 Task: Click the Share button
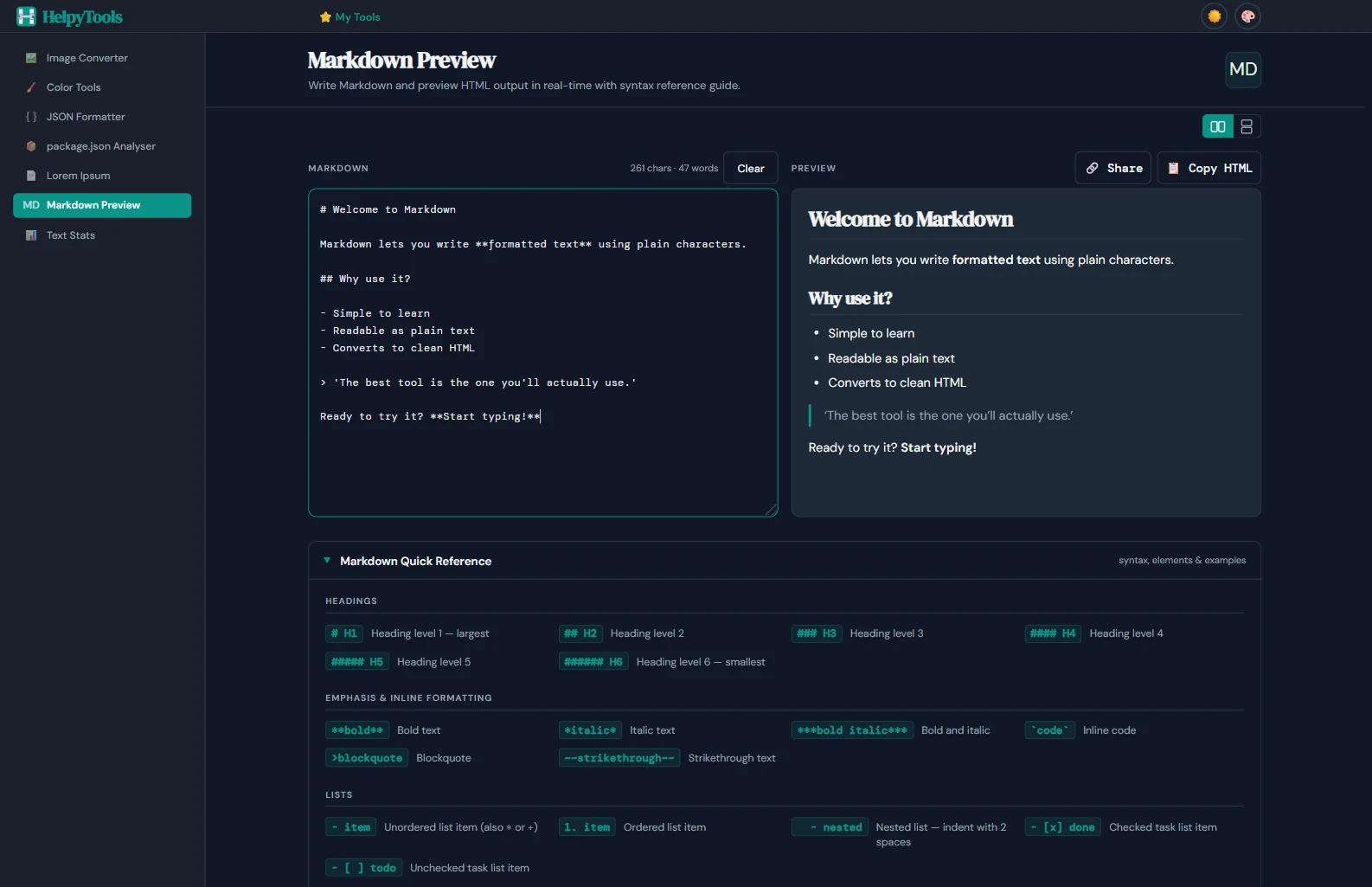1112,169
